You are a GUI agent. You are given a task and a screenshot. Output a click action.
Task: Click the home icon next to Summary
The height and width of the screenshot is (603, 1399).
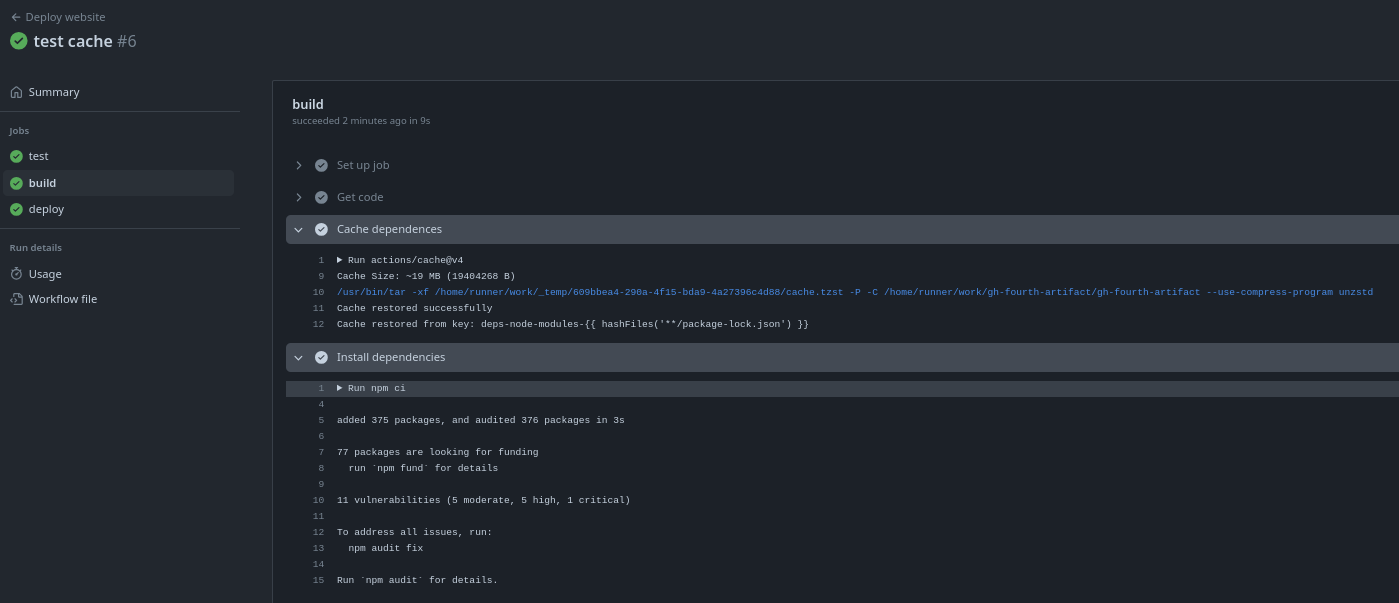tap(15, 92)
